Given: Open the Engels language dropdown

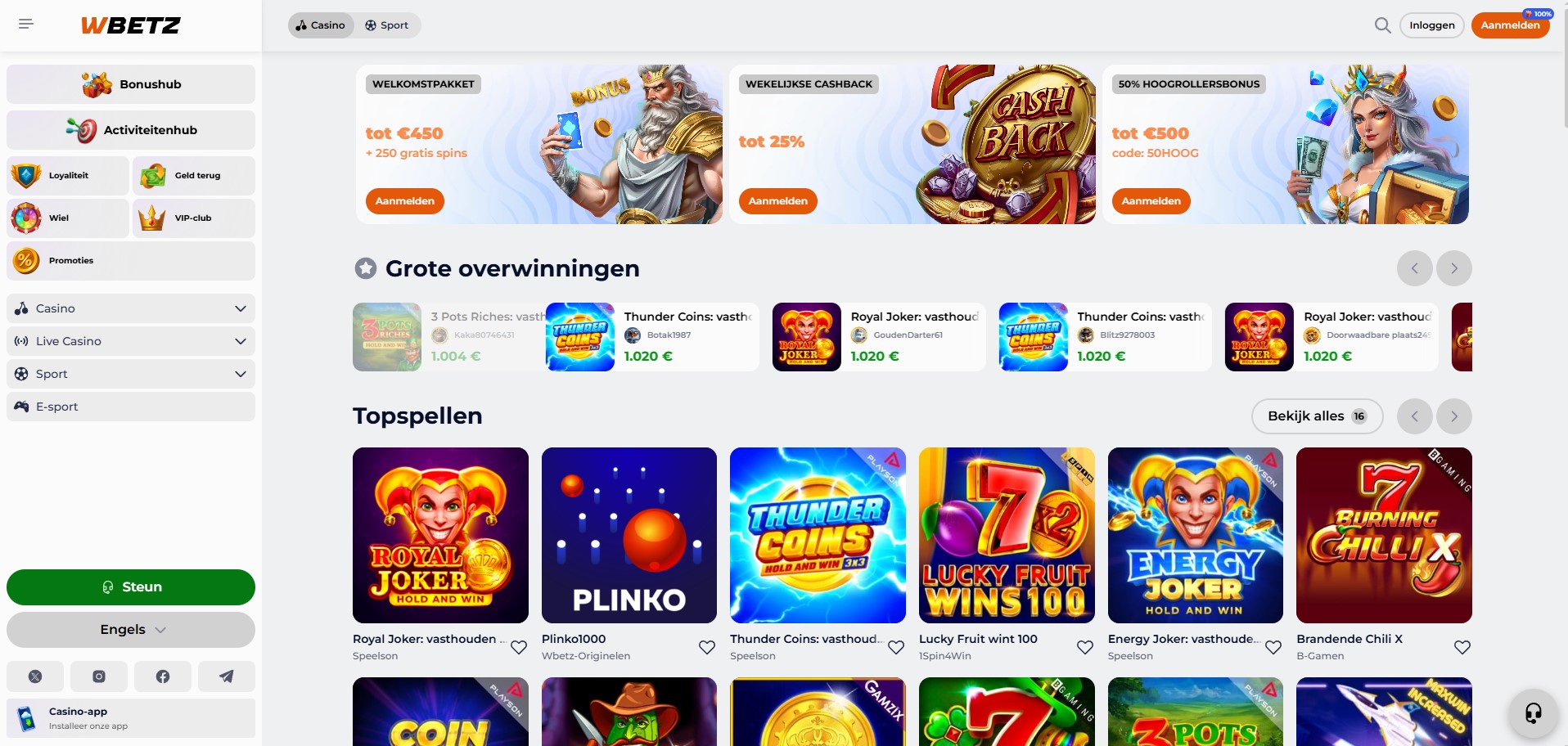Looking at the screenshot, I should [x=131, y=630].
